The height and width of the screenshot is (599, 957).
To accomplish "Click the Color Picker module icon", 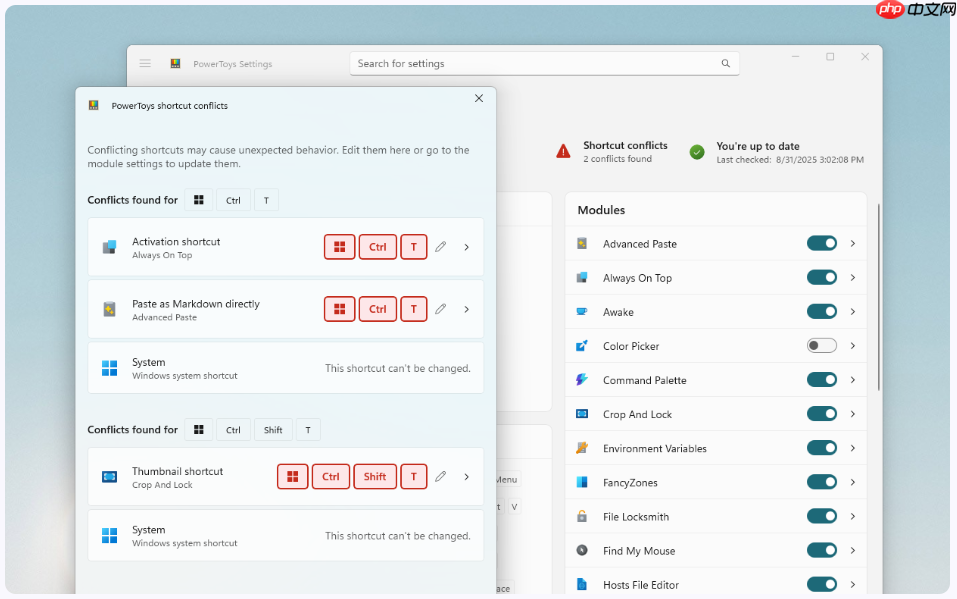I will 582,346.
